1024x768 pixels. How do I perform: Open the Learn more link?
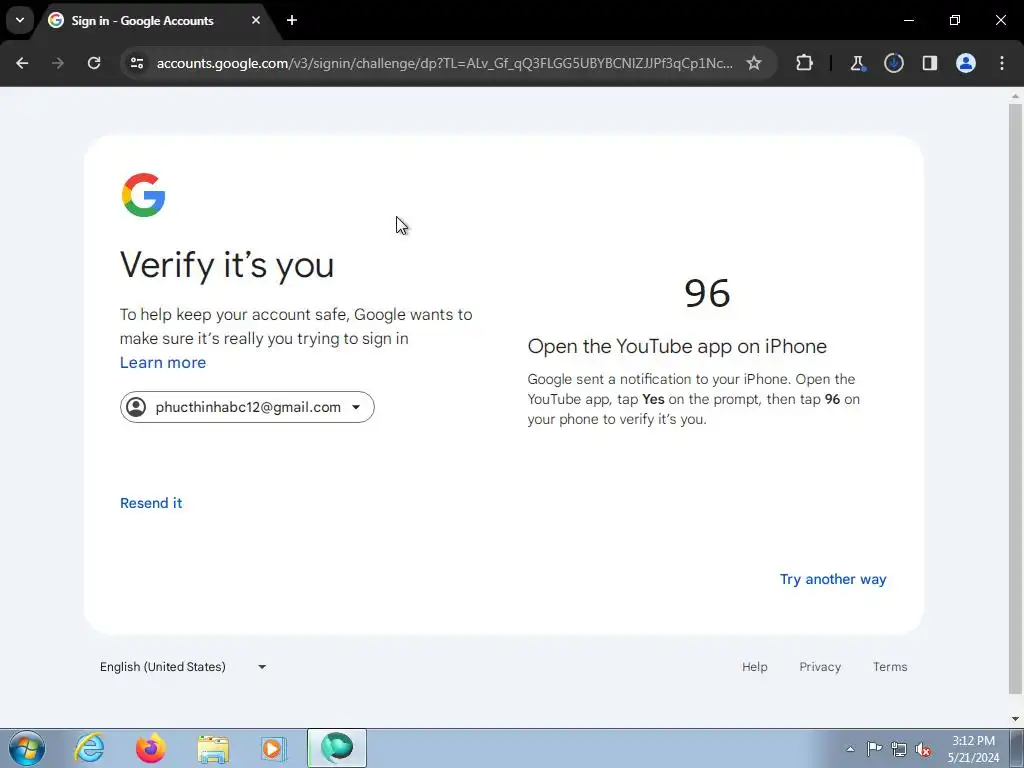point(163,362)
